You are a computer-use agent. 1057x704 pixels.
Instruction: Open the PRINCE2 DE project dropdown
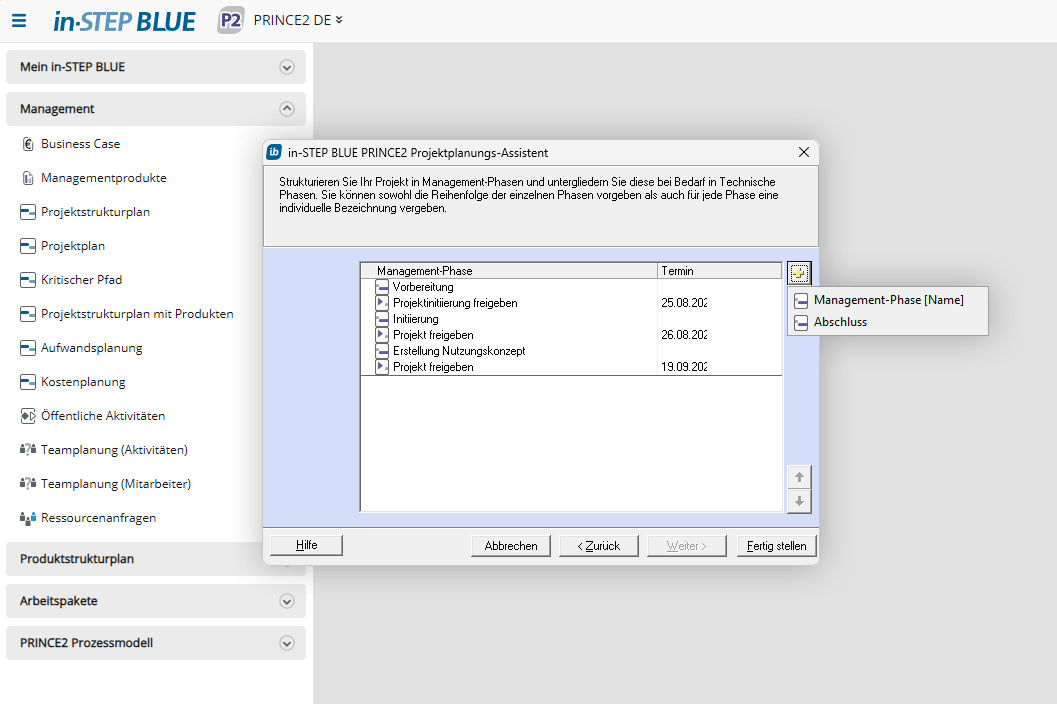[x=298, y=20]
